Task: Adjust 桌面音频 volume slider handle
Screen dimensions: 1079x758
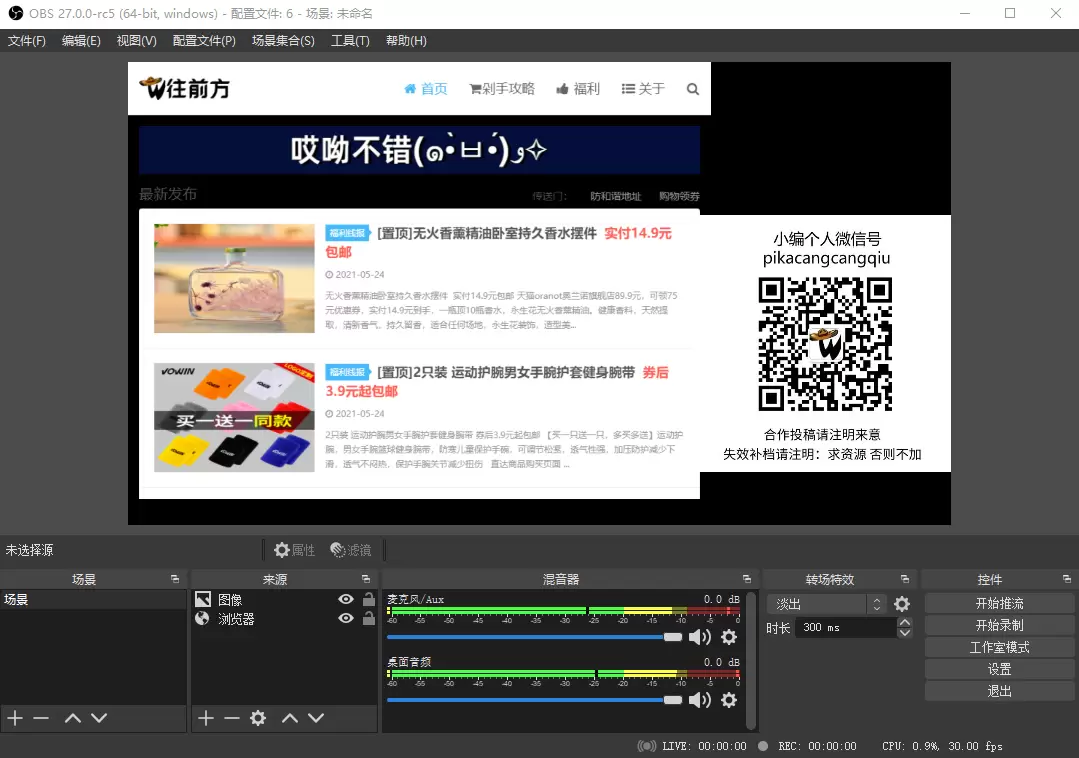Action: coord(672,700)
